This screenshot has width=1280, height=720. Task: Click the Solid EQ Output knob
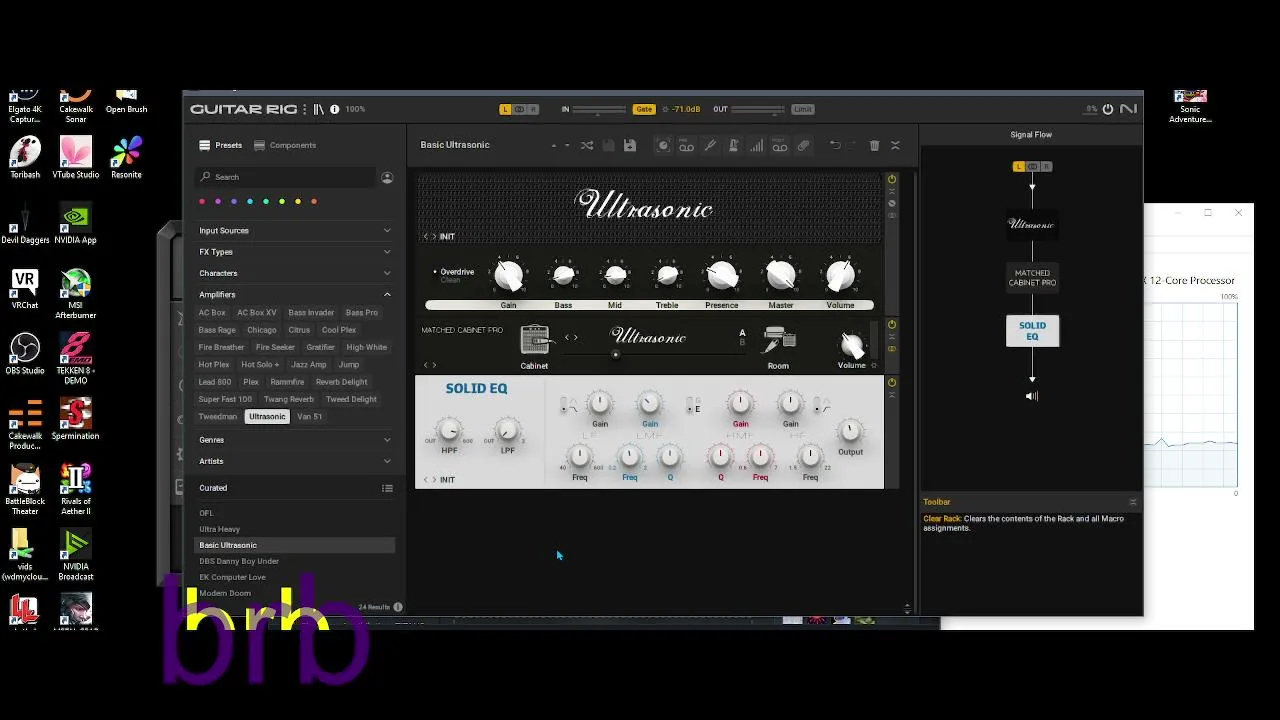click(x=850, y=431)
